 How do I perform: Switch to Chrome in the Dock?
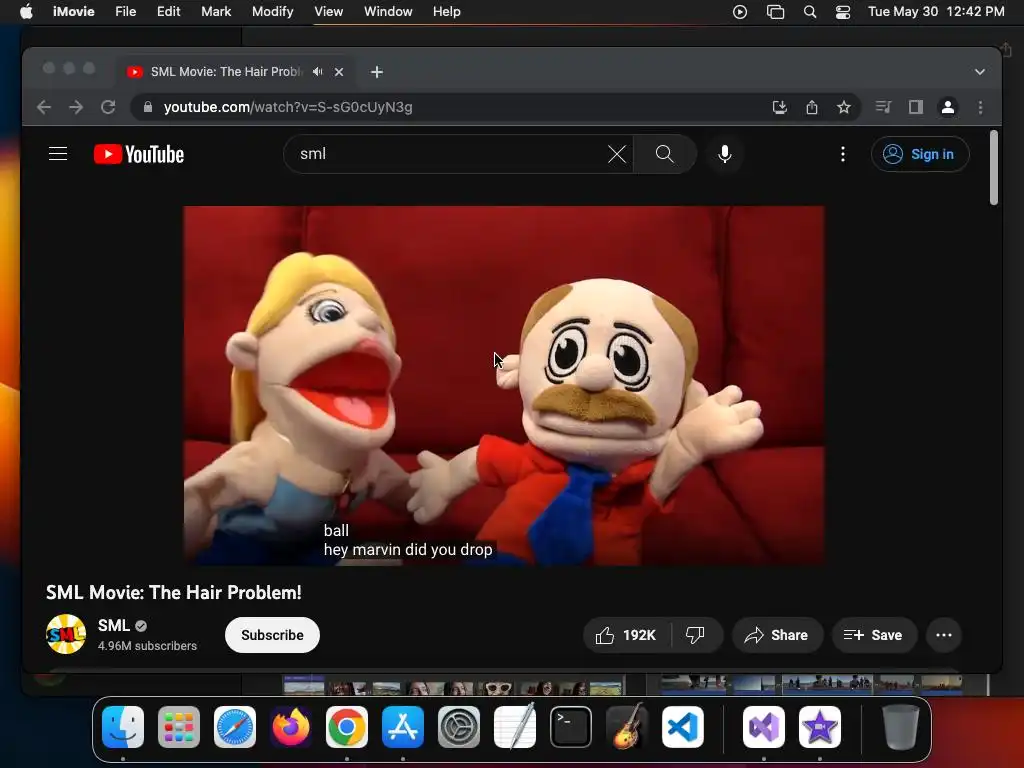(347, 727)
